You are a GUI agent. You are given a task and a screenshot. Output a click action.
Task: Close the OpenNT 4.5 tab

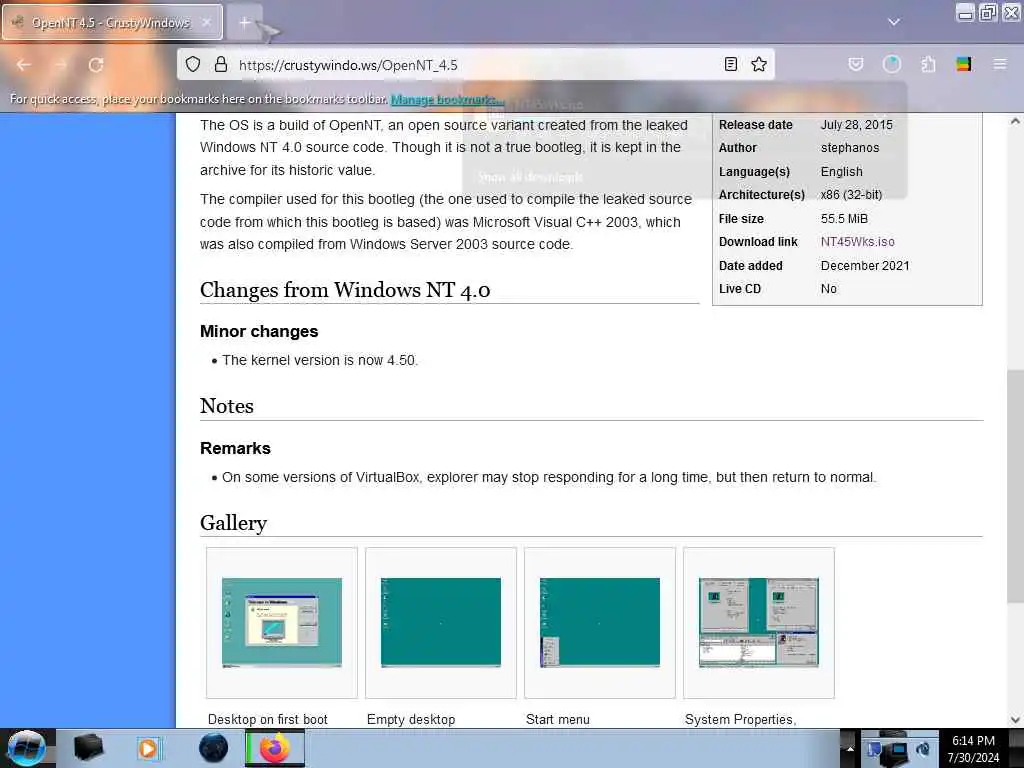tap(206, 23)
